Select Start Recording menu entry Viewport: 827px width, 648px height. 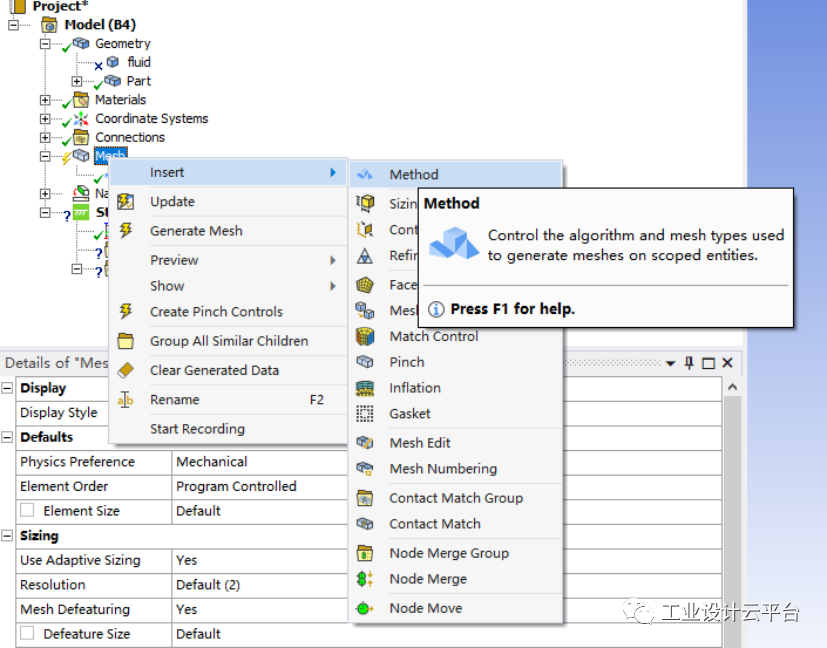228,429
